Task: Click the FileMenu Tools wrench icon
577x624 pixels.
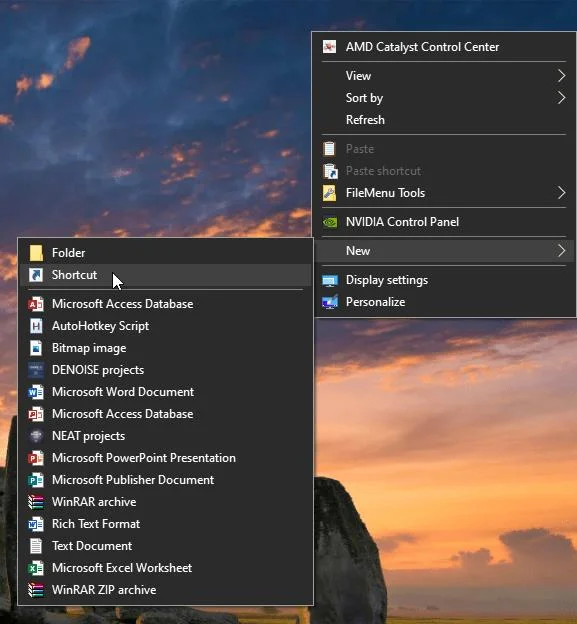Action: pyautogui.click(x=329, y=193)
